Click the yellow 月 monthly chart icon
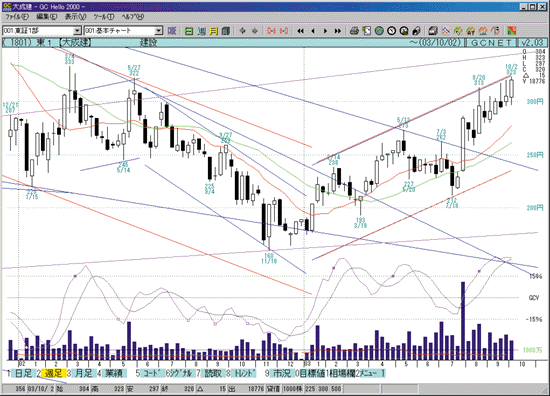Screen dimensions: 550x396 214,31
